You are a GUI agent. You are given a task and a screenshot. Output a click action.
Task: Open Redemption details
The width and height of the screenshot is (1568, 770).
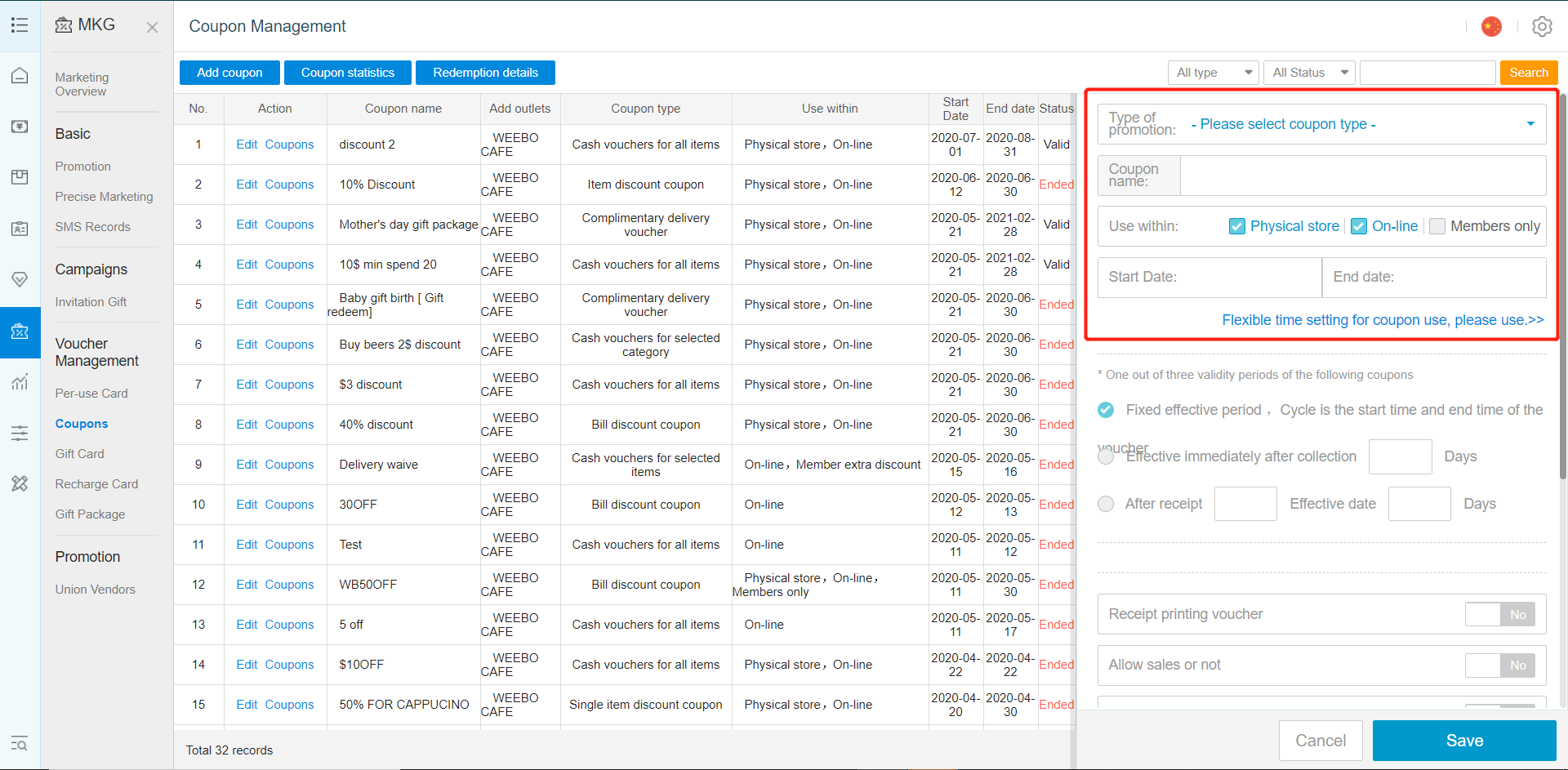click(485, 73)
